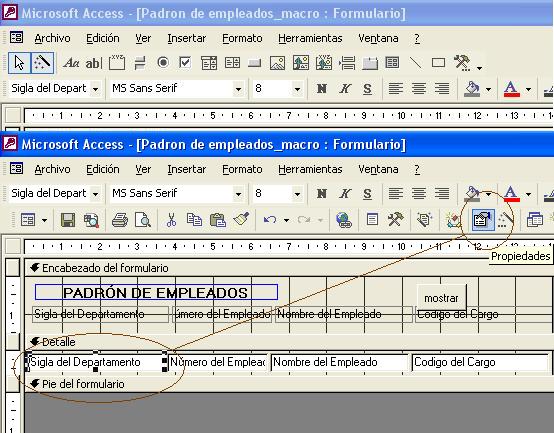Image resolution: width=554 pixels, height=433 pixels.
Task: Select the Option Button (radio) tool
Action: pos(163,63)
